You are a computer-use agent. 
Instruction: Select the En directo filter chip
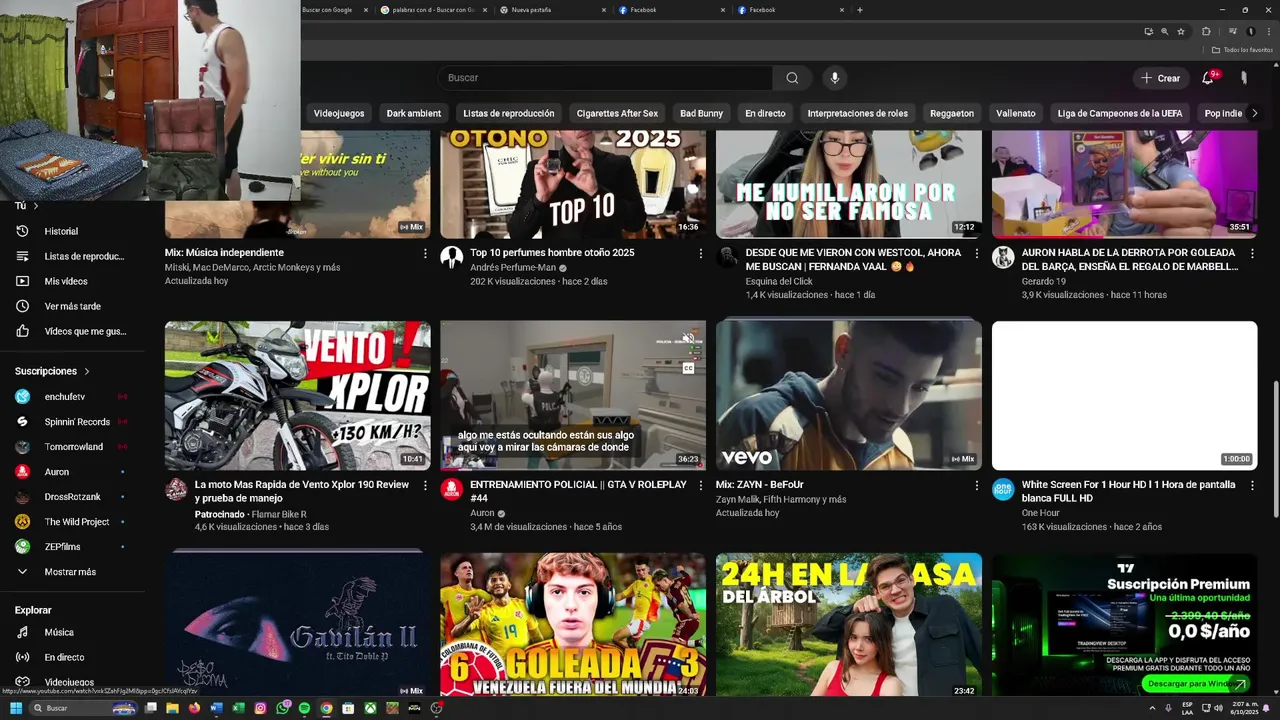point(765,113)
